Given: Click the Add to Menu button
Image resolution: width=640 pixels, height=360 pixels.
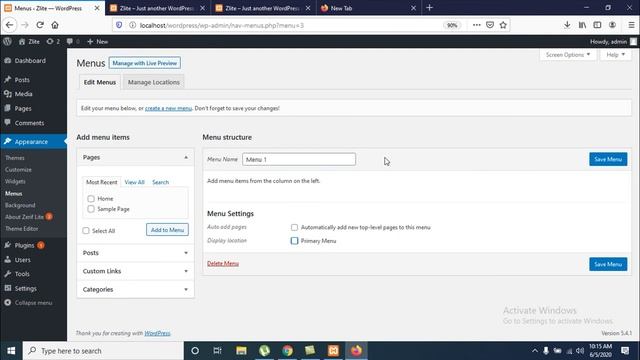Looking at the screenshot, I should pos(167,230).
